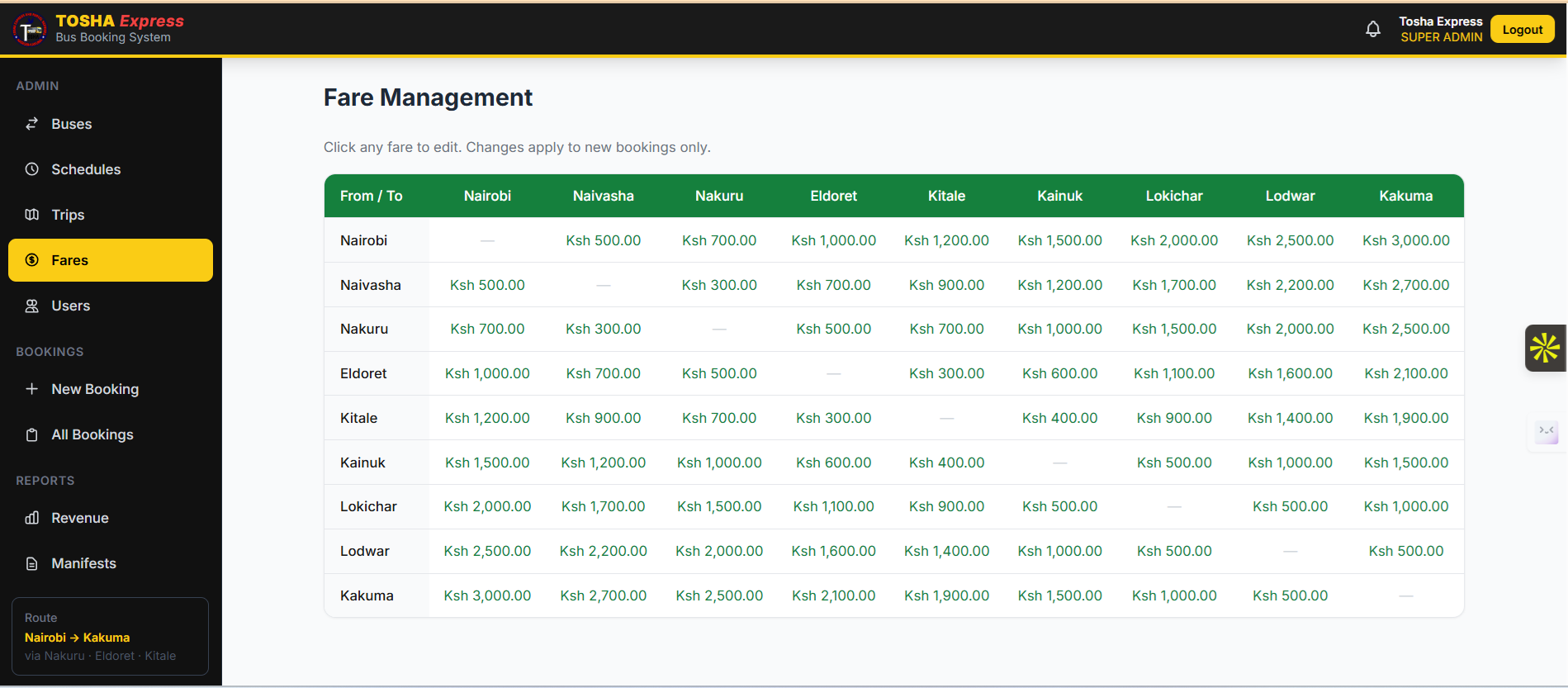Edit Lokichar to Kakuma fare Ksh 1,000.00

1406,506
